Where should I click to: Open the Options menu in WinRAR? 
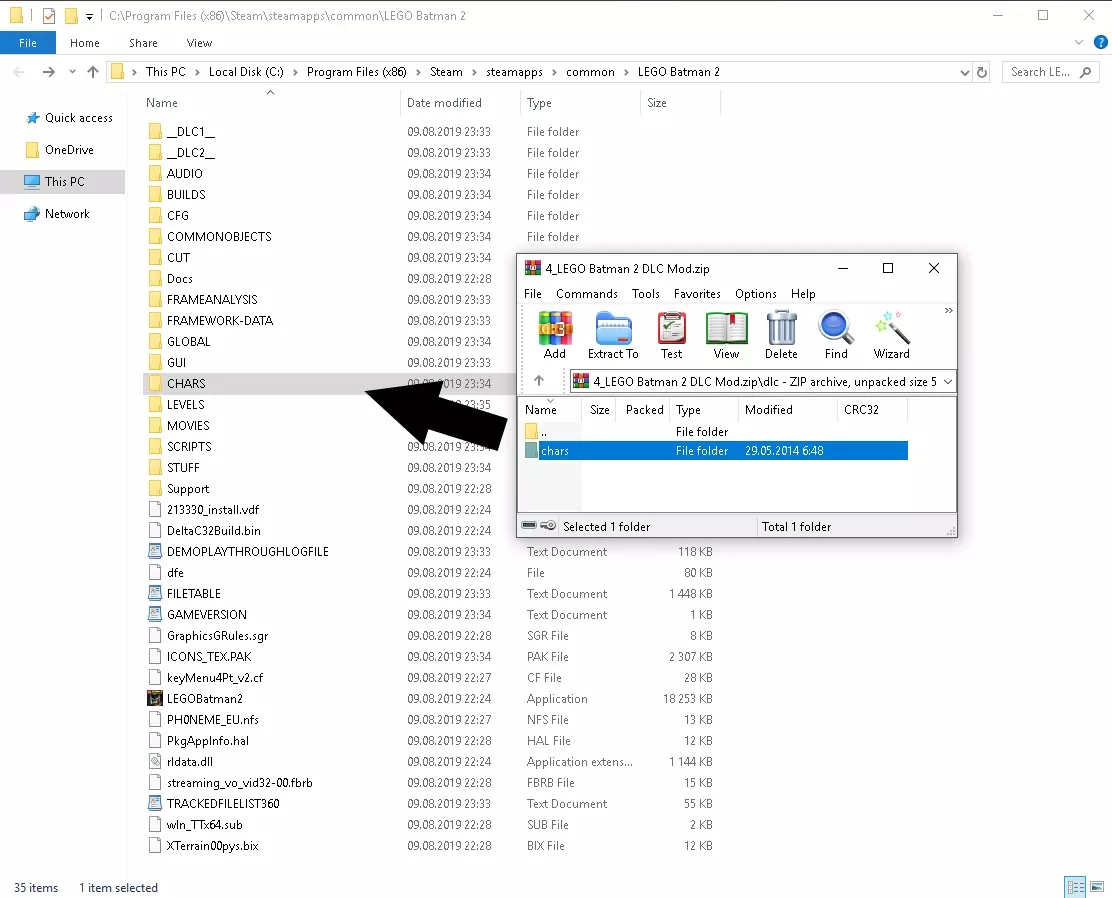click(x=755, y=294)
